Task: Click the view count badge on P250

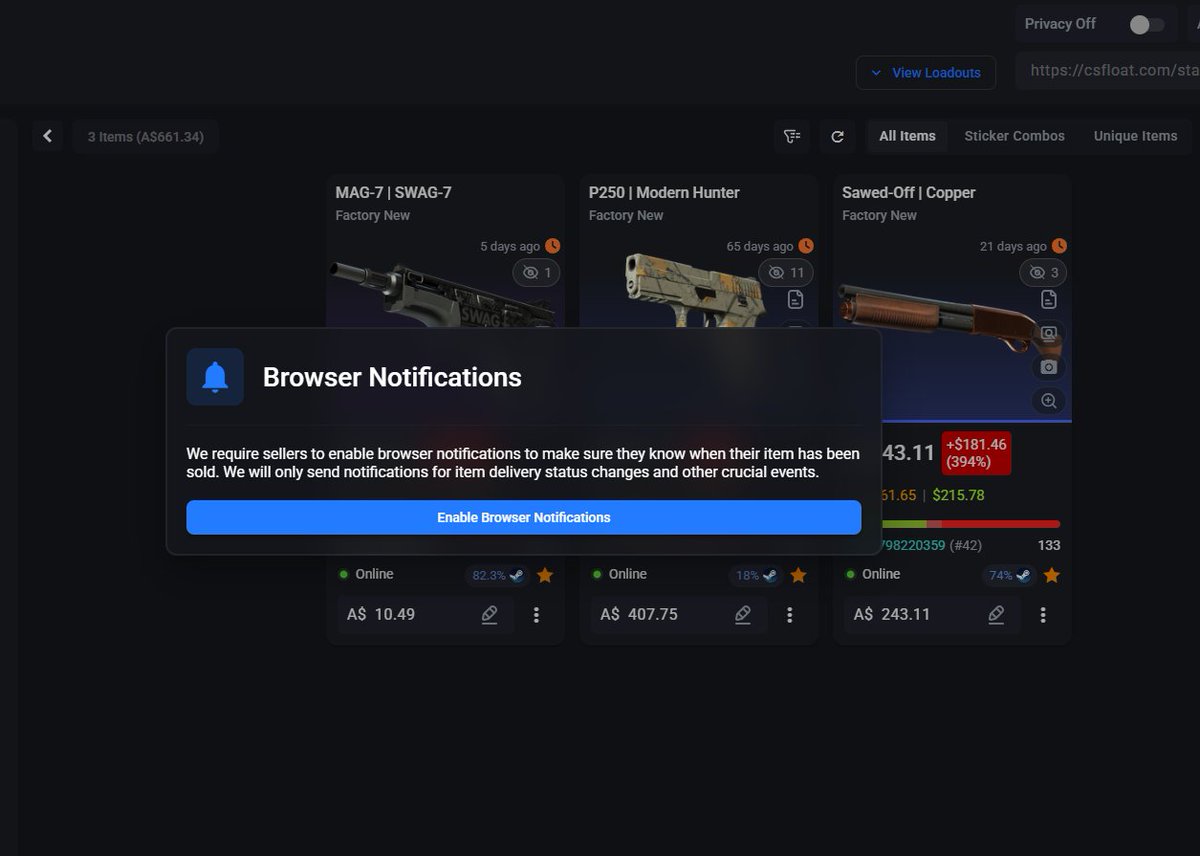Action: point(786,272)
